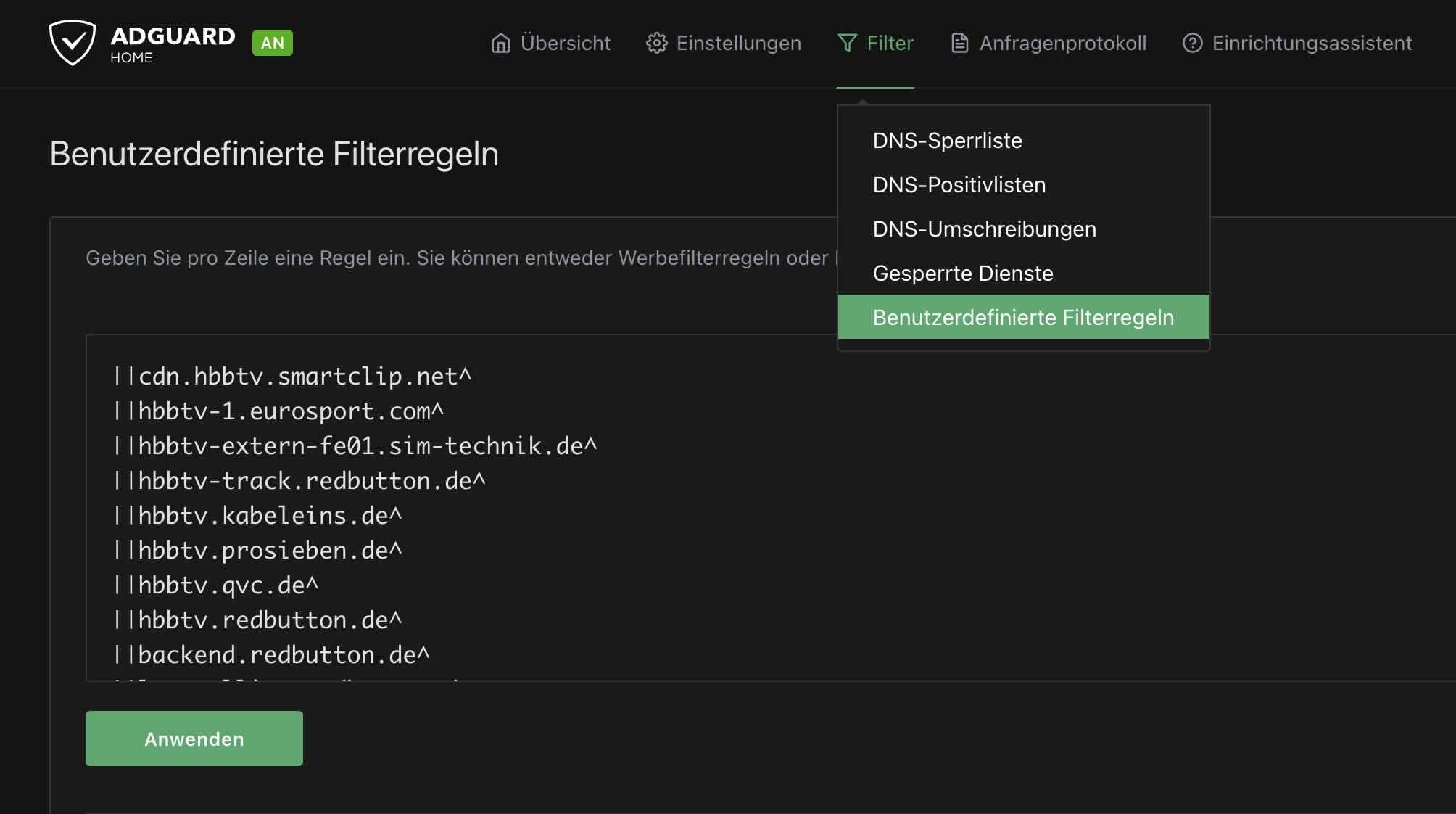Click the ||hbbtv-track.redbutton.de^ rule line
Image resolution: width=1456 pixels, height=814 pixels.
299,480
